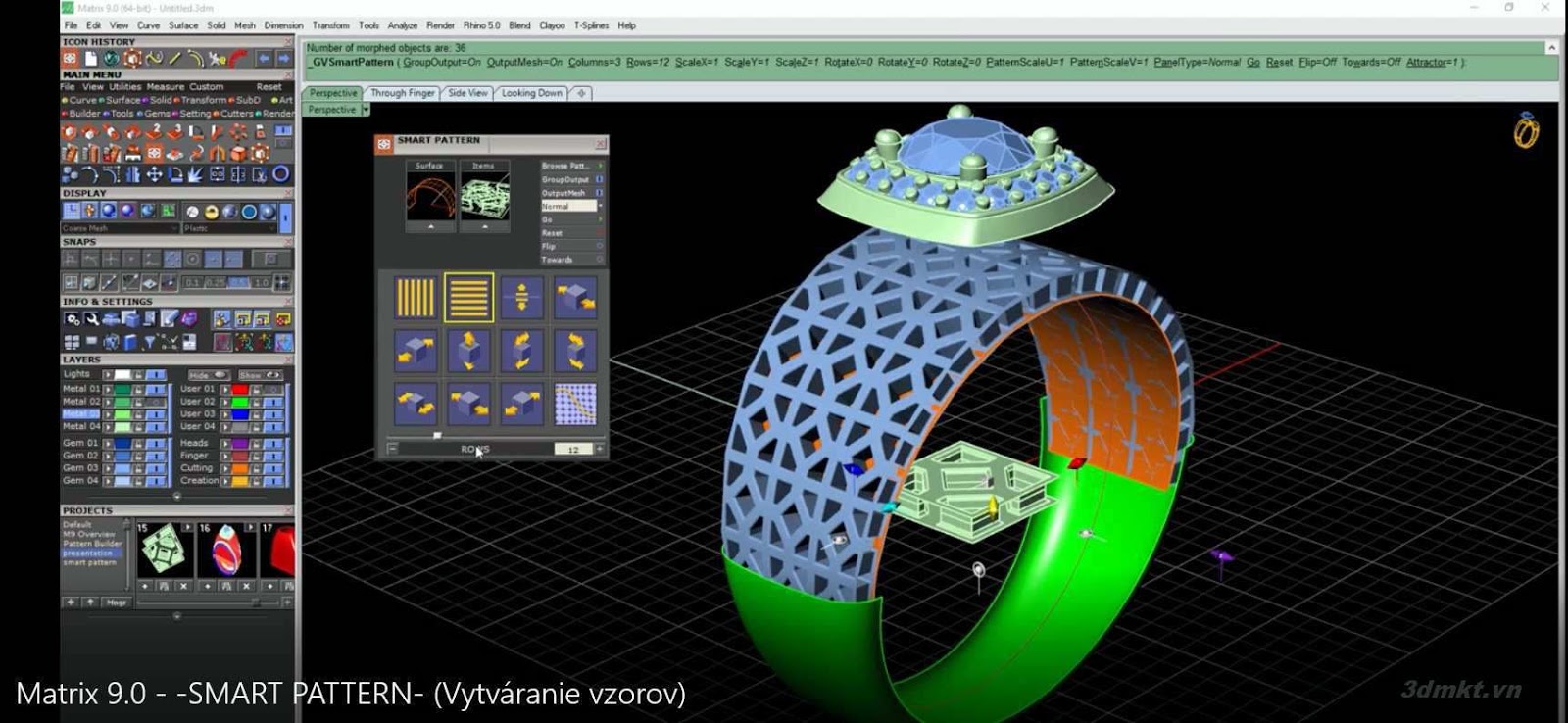Click the pattern map icon with dotted grid
This screenshot has height=723, width=1568.
pyautogui.click(x=574, y=404)
